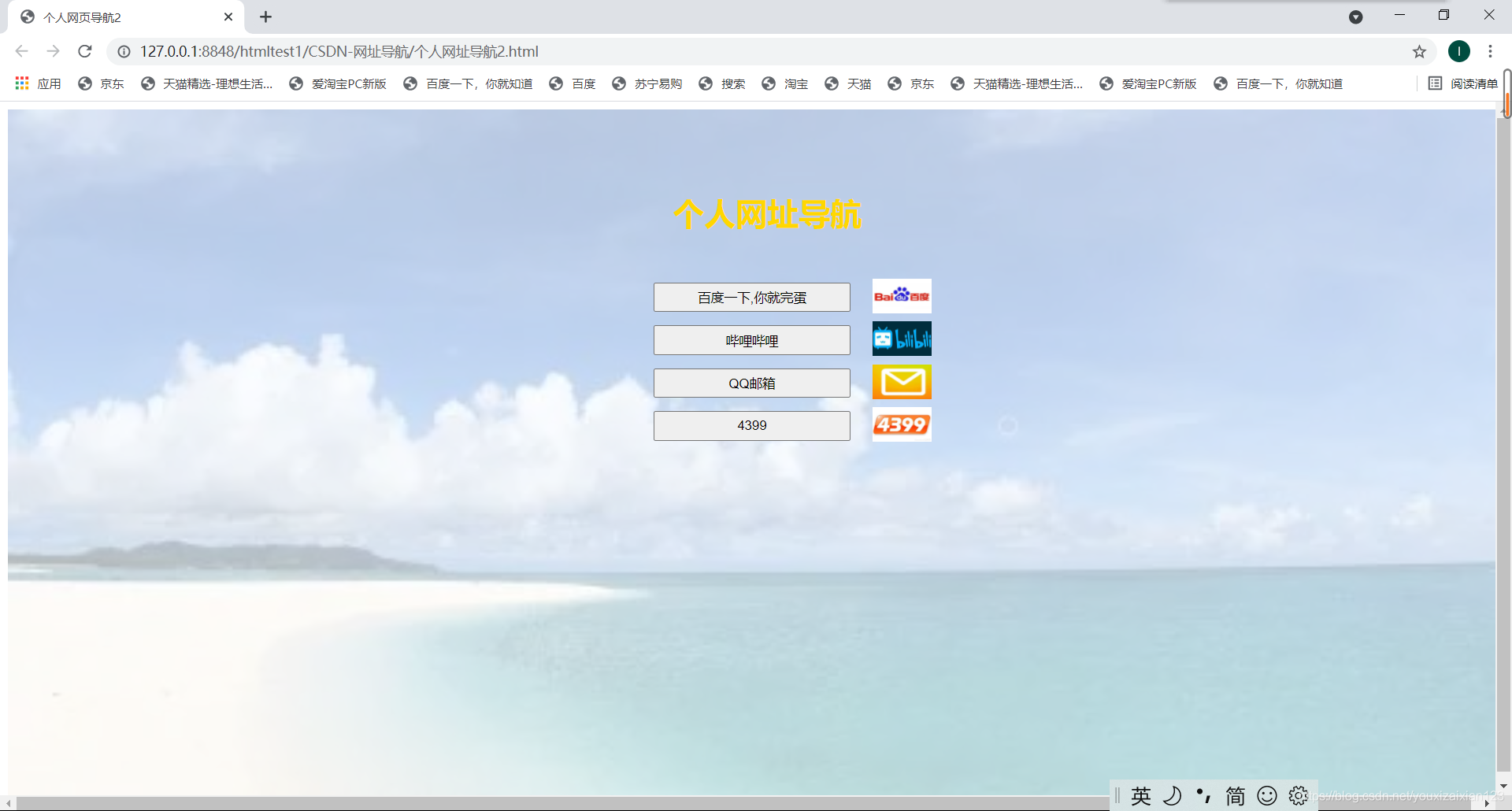Viewport: 1512px width, 811px height.
Task: Click the vertical scrollbar down arrow
Action: pos(1503,786)
